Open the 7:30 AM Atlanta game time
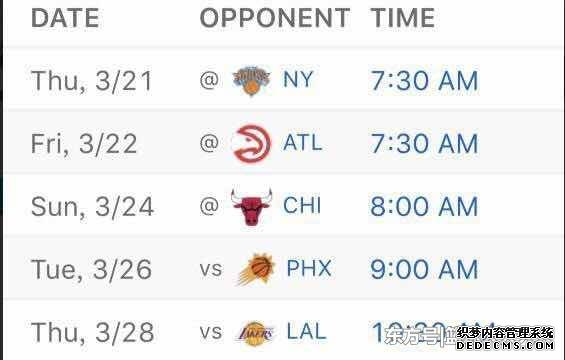 pyautogui.click(x=424, y=143)
